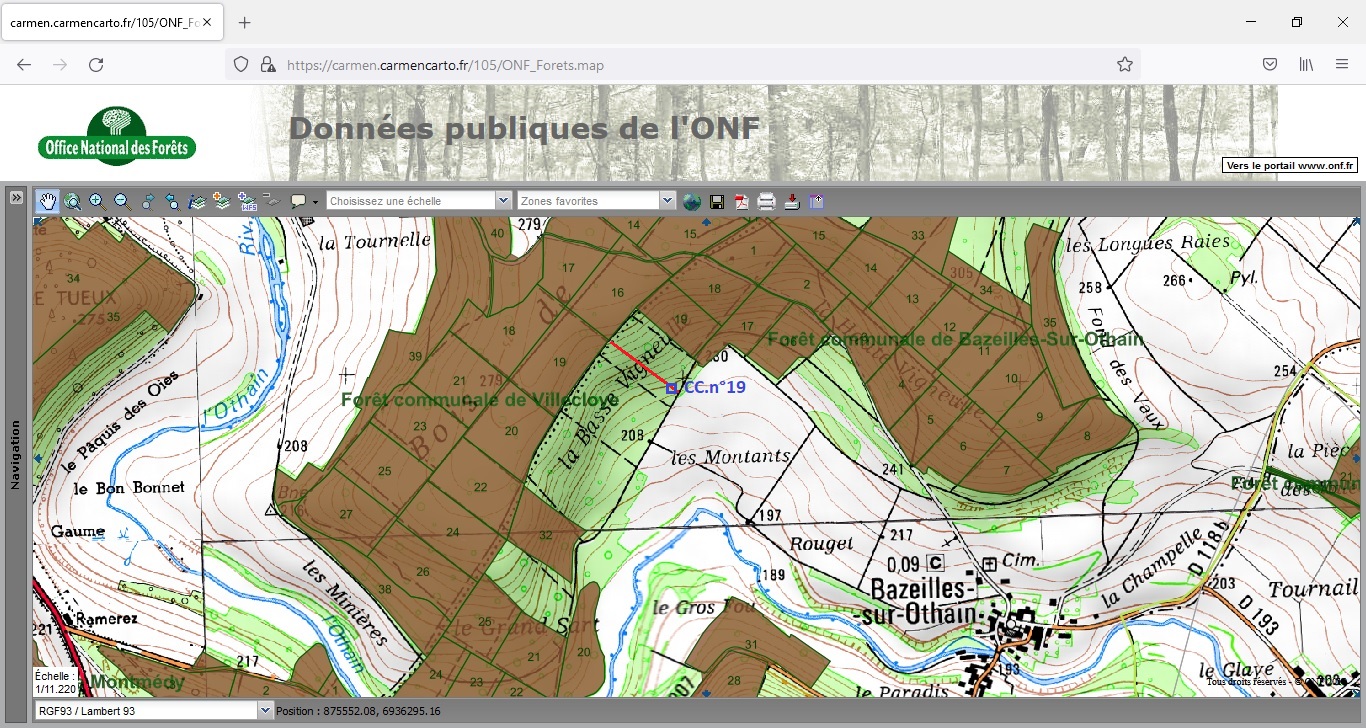Viewport: 1366px width, 728px height.
Task: Open the browser Library button
Action: [x=1306, y=64]
